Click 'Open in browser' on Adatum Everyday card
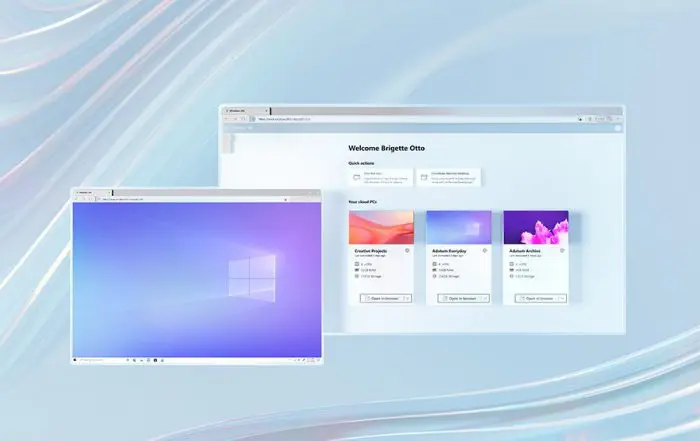The image size is (700, 441). [x=459, y=298]
